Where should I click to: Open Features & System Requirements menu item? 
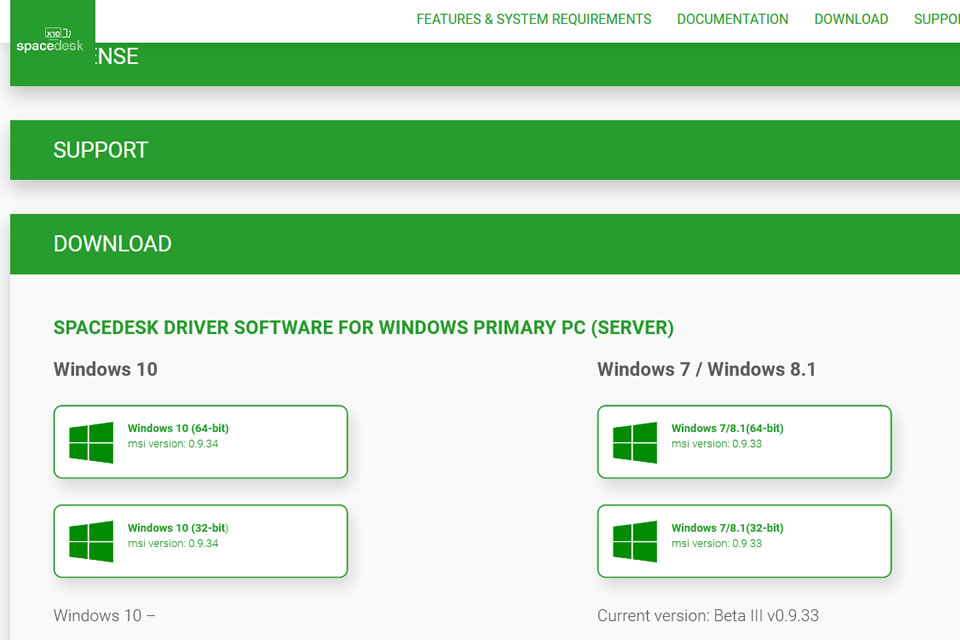pos(534,20)
